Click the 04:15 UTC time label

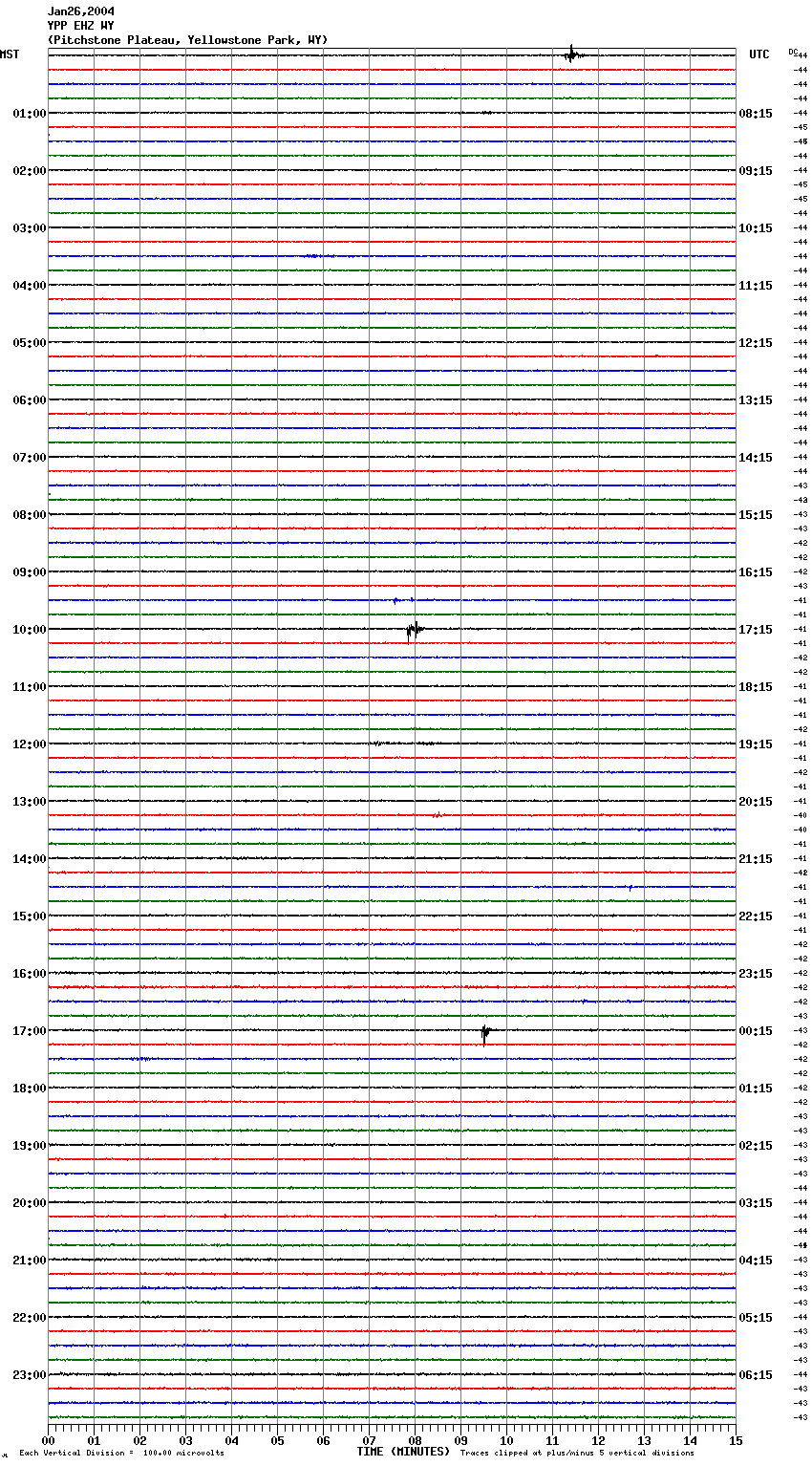(756, 1261)
